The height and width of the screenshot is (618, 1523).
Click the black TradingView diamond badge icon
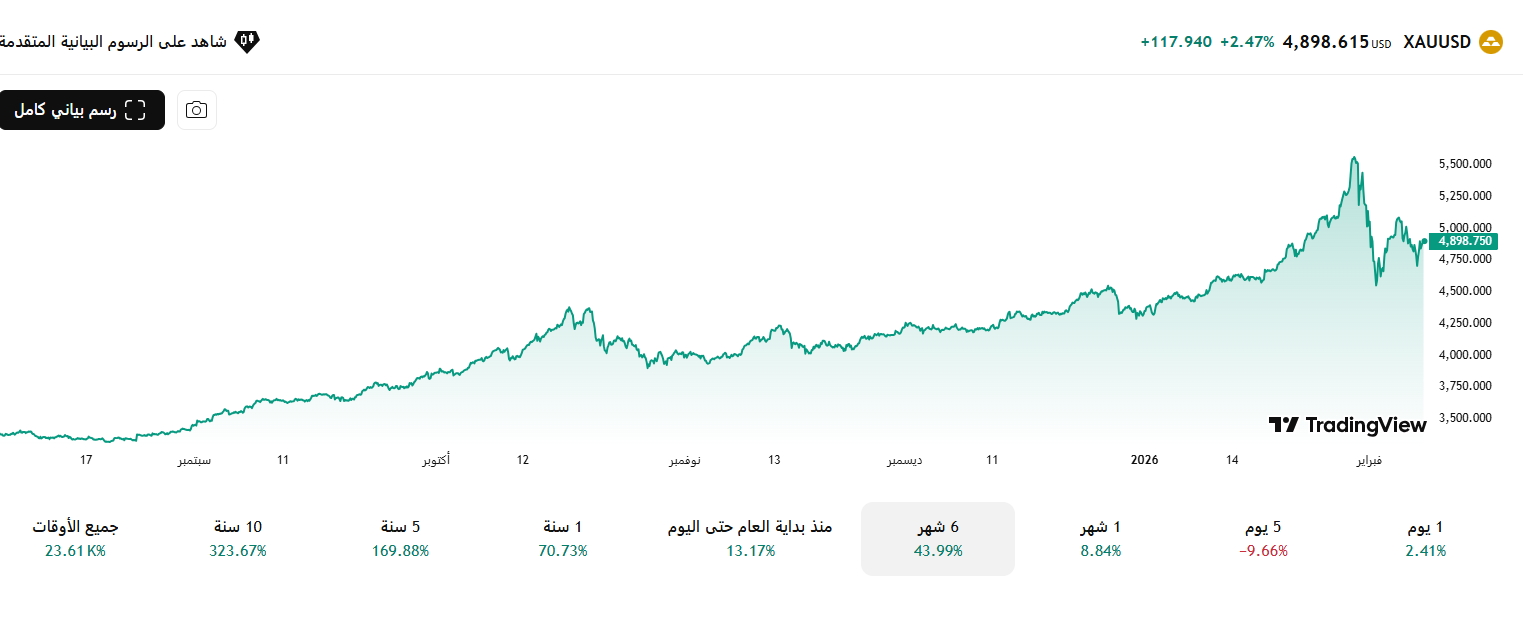click(247, 42)
